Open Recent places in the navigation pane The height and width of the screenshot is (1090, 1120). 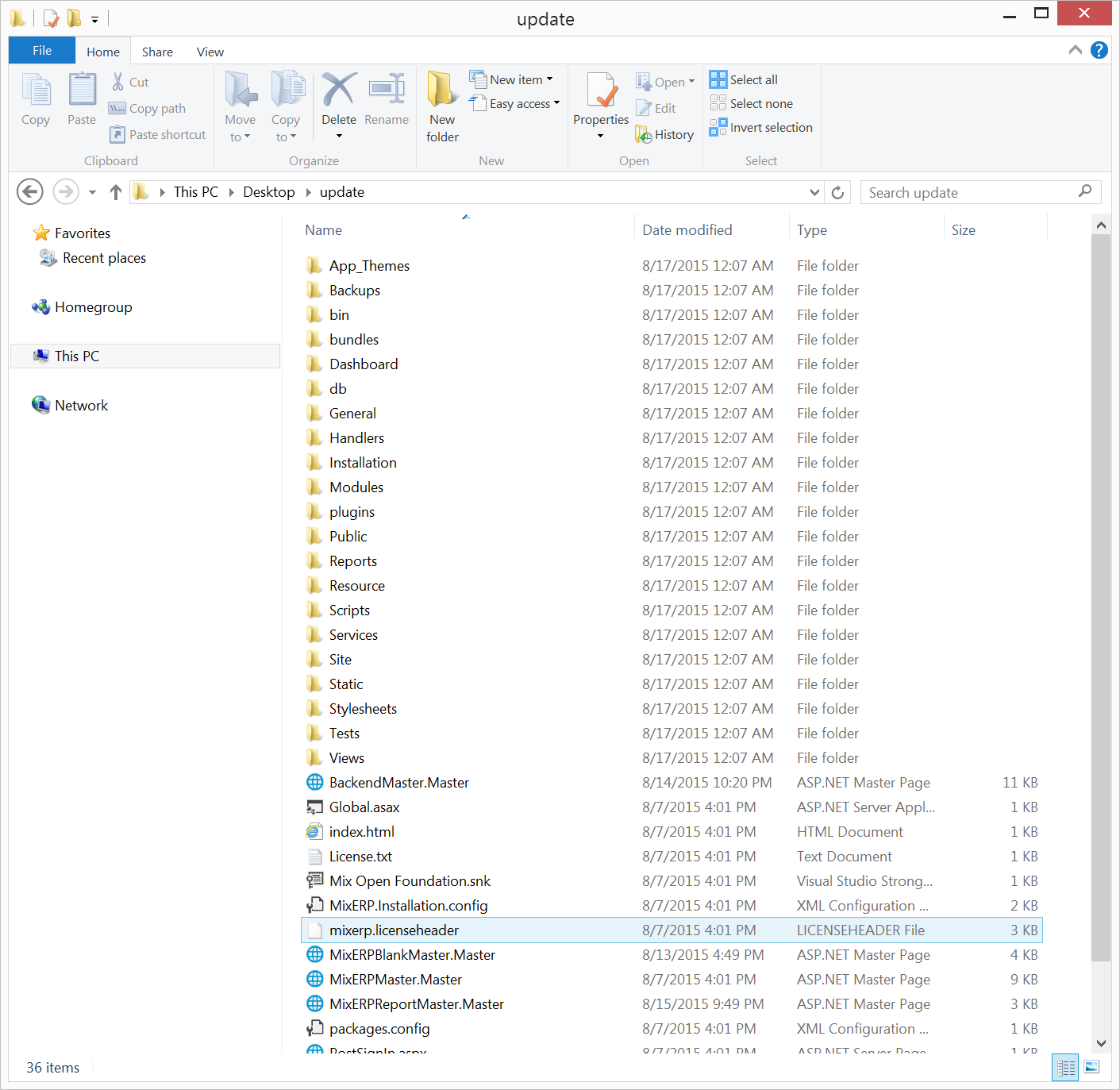coord(104,258)
